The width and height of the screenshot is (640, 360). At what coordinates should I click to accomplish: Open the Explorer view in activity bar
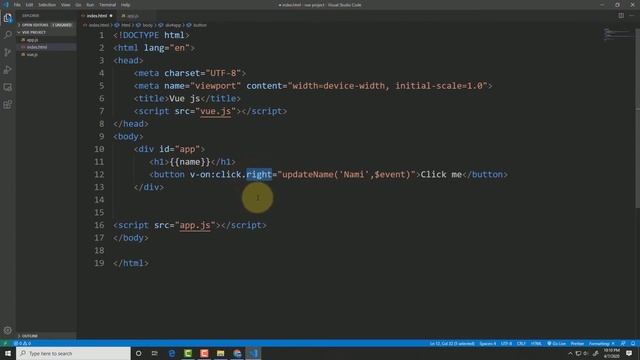pos(8,18)
